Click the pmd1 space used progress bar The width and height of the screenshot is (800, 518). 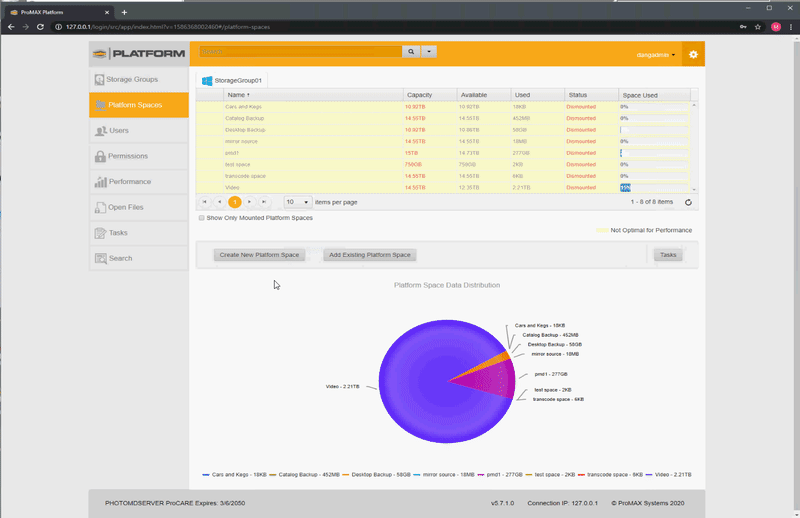tap(654, 153)
